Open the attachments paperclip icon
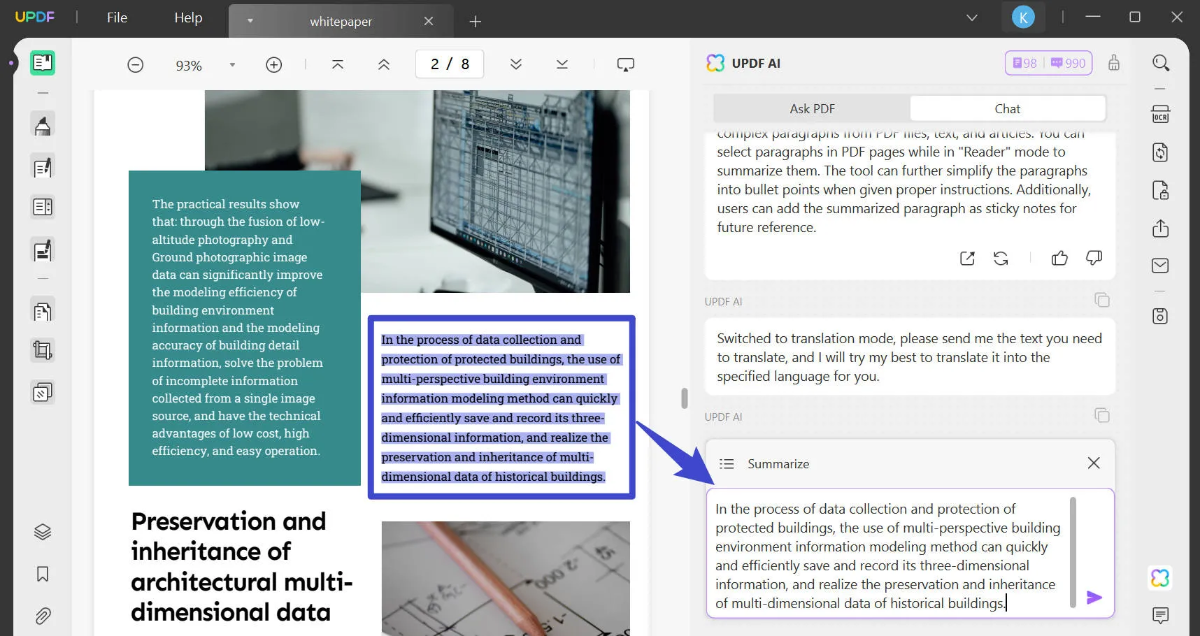Image resolution: width=1200 pixels, height=636 pixels. pyautogui.click(x=42, y=615)
